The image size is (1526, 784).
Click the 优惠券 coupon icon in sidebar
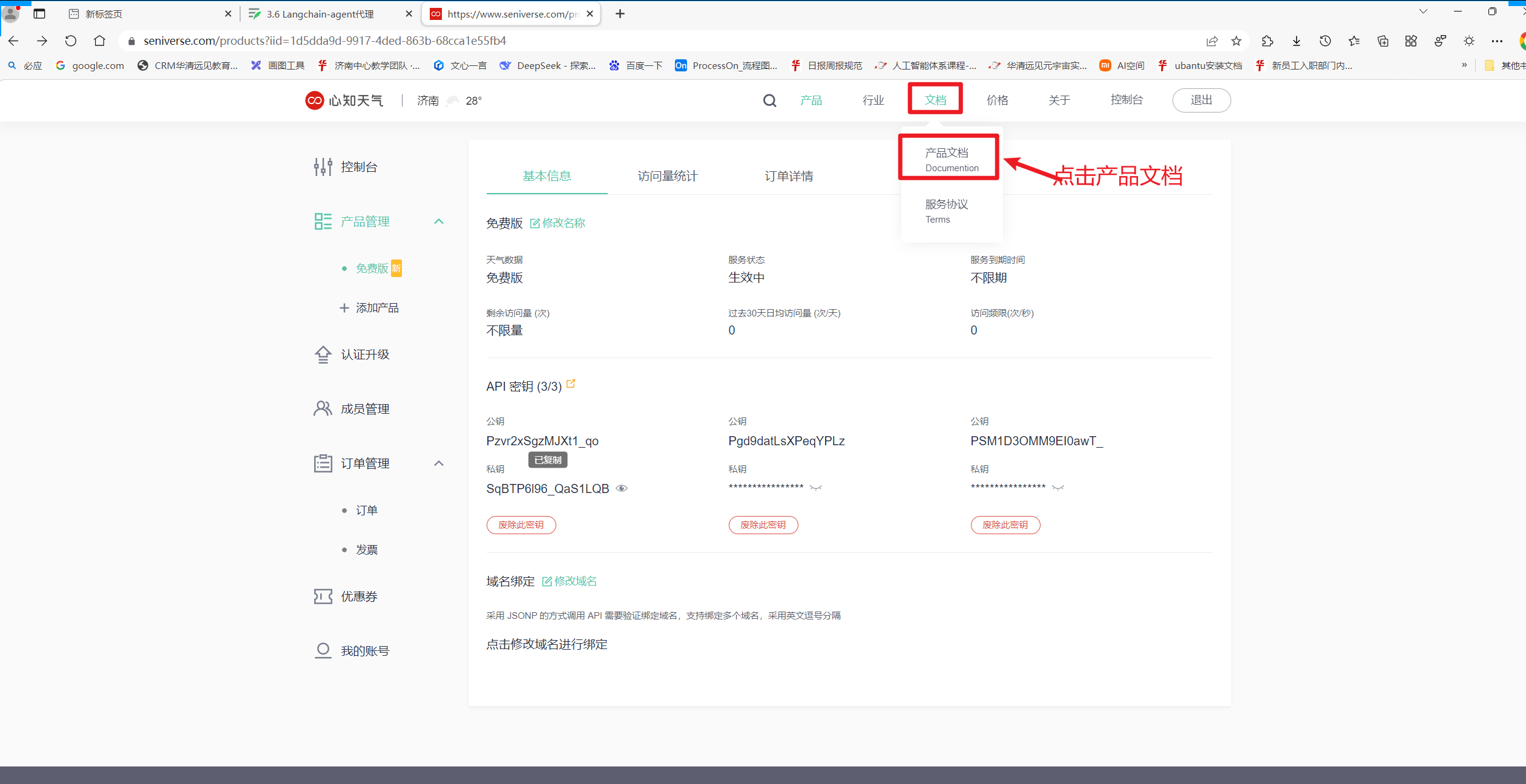pyautogui.click(x=323, y=596)
